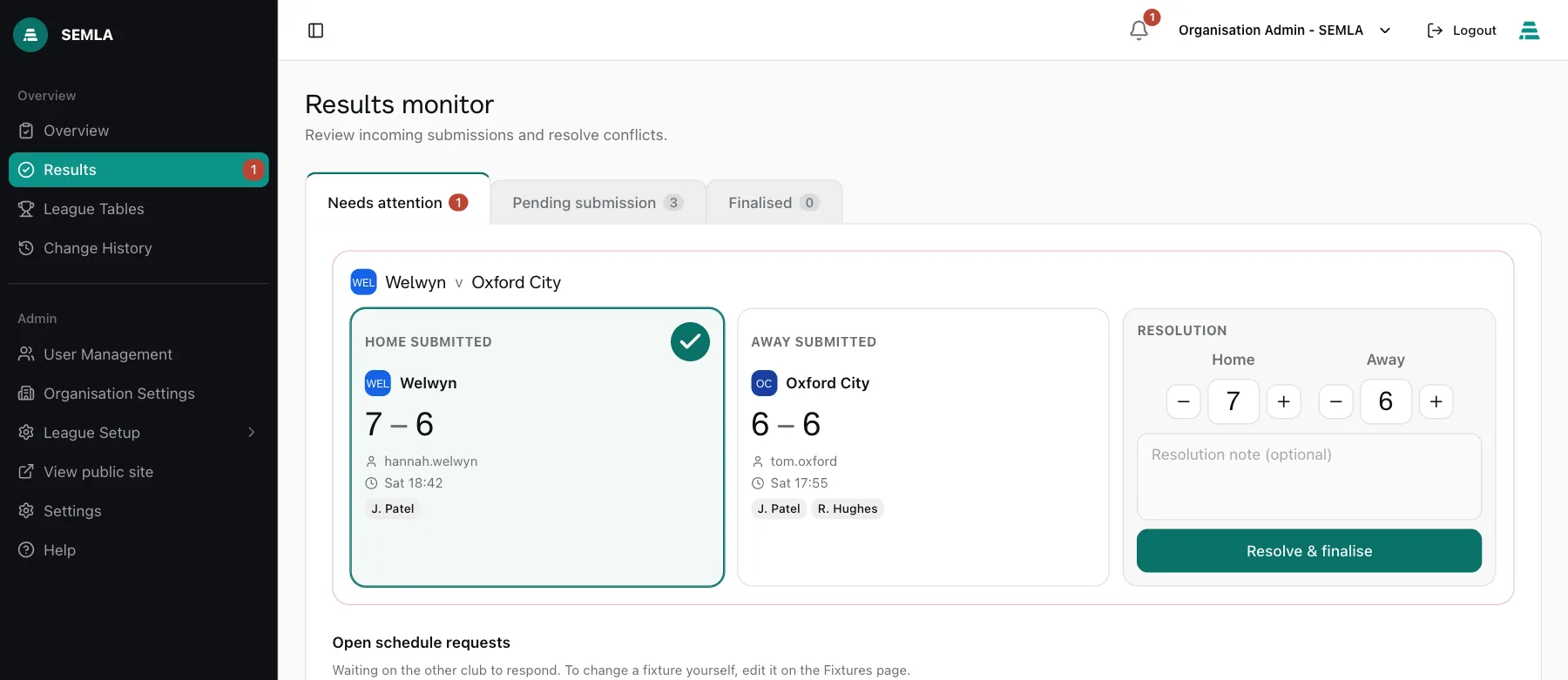Click the Home score field showing 7

(1233, 401)
